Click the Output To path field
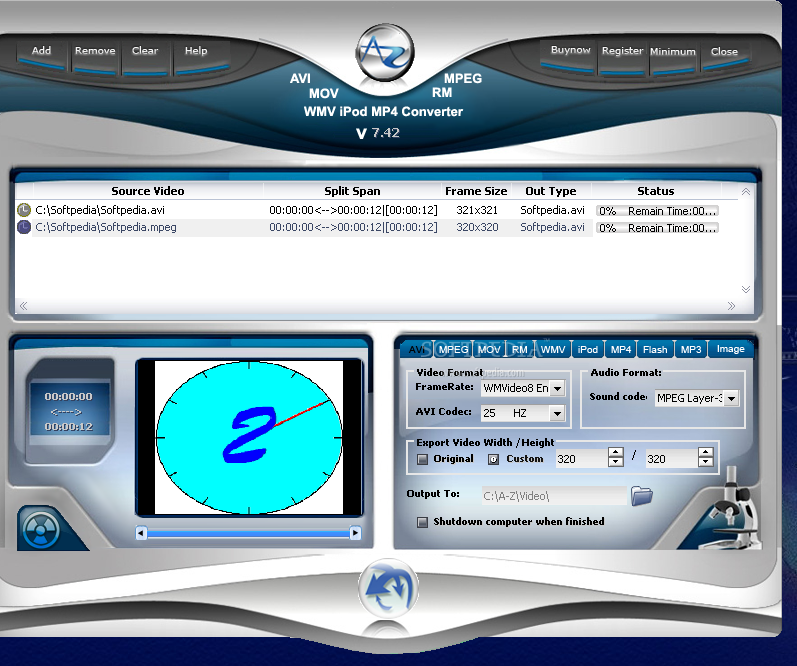Viewport: 797px width, 666px height. click(x=554, y=496)
